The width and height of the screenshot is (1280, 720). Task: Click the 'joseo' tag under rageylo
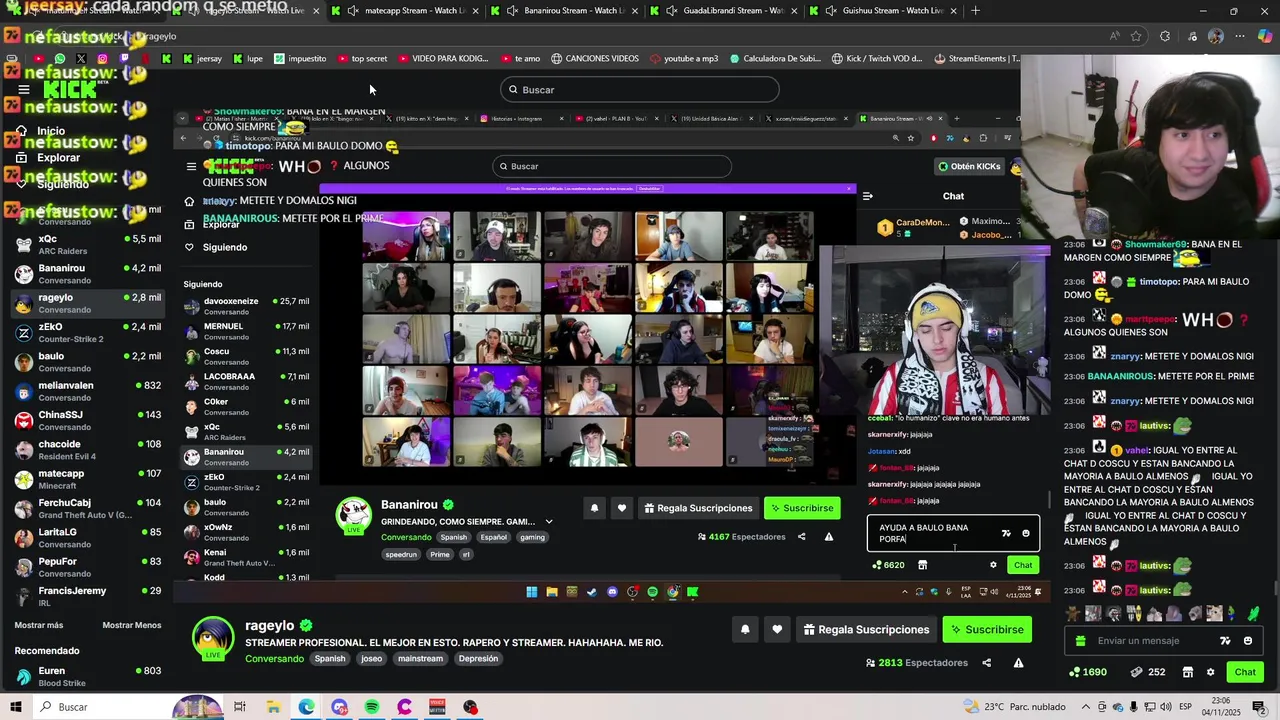372,659
